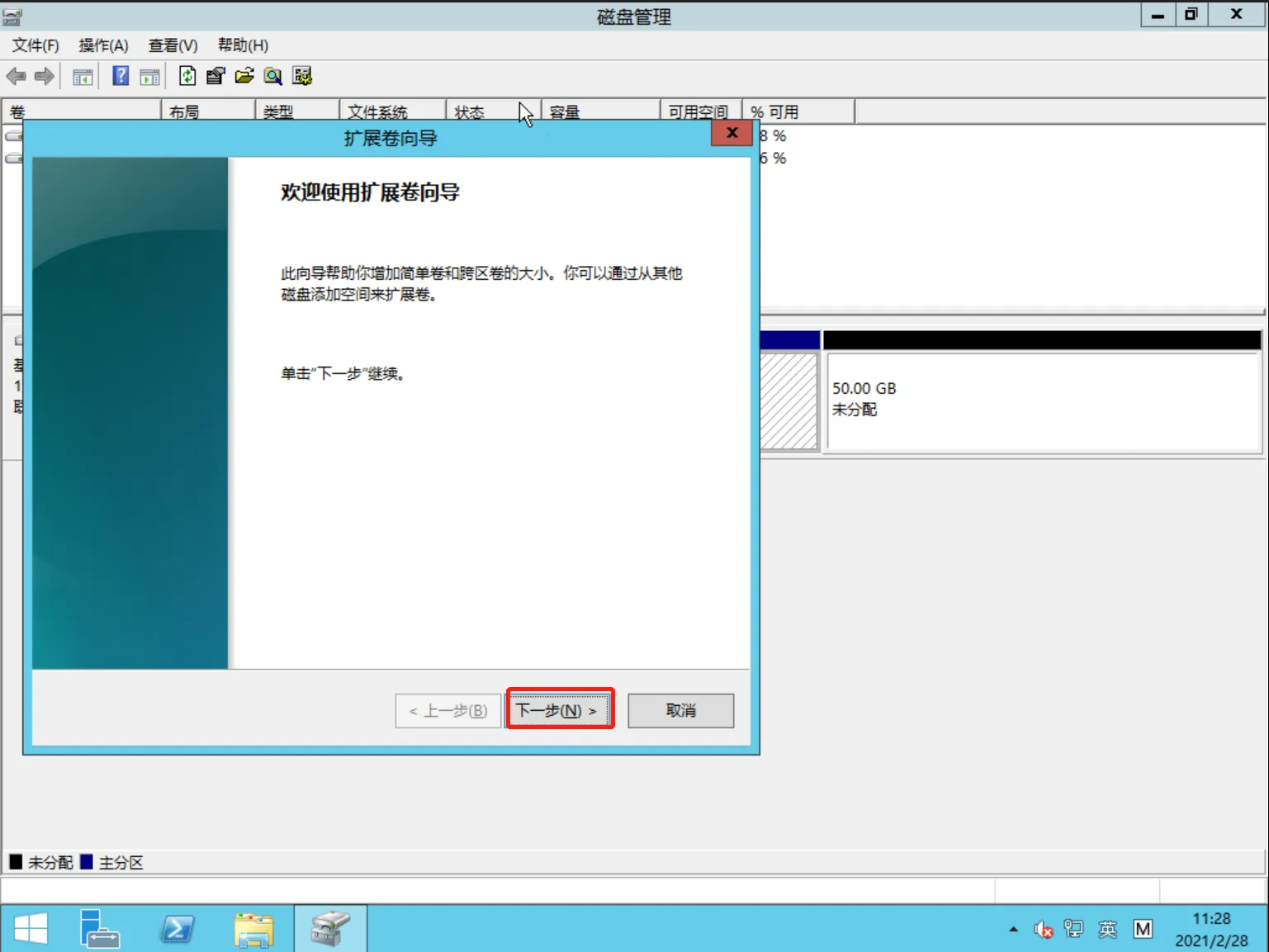Click the 取消 button to cancel wizard
1269x952 pixels.
coord(679,710)
